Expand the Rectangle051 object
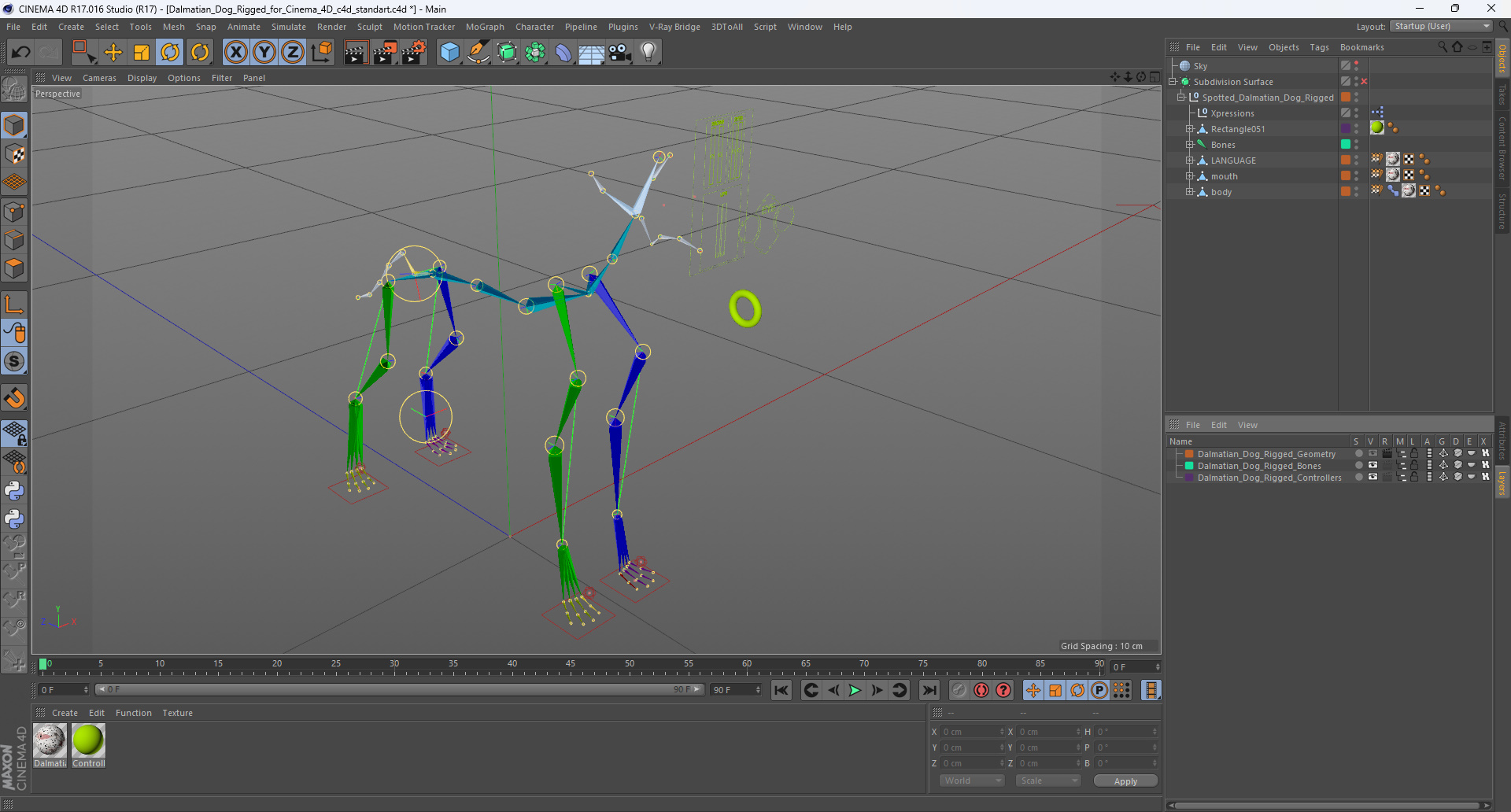 pos(1190,129)
